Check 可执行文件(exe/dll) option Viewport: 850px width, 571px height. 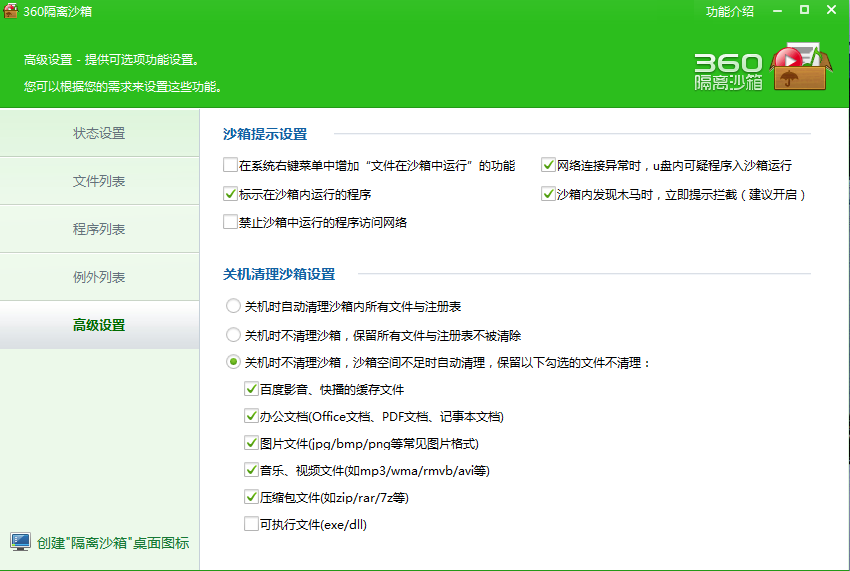[x=251, y=524]
